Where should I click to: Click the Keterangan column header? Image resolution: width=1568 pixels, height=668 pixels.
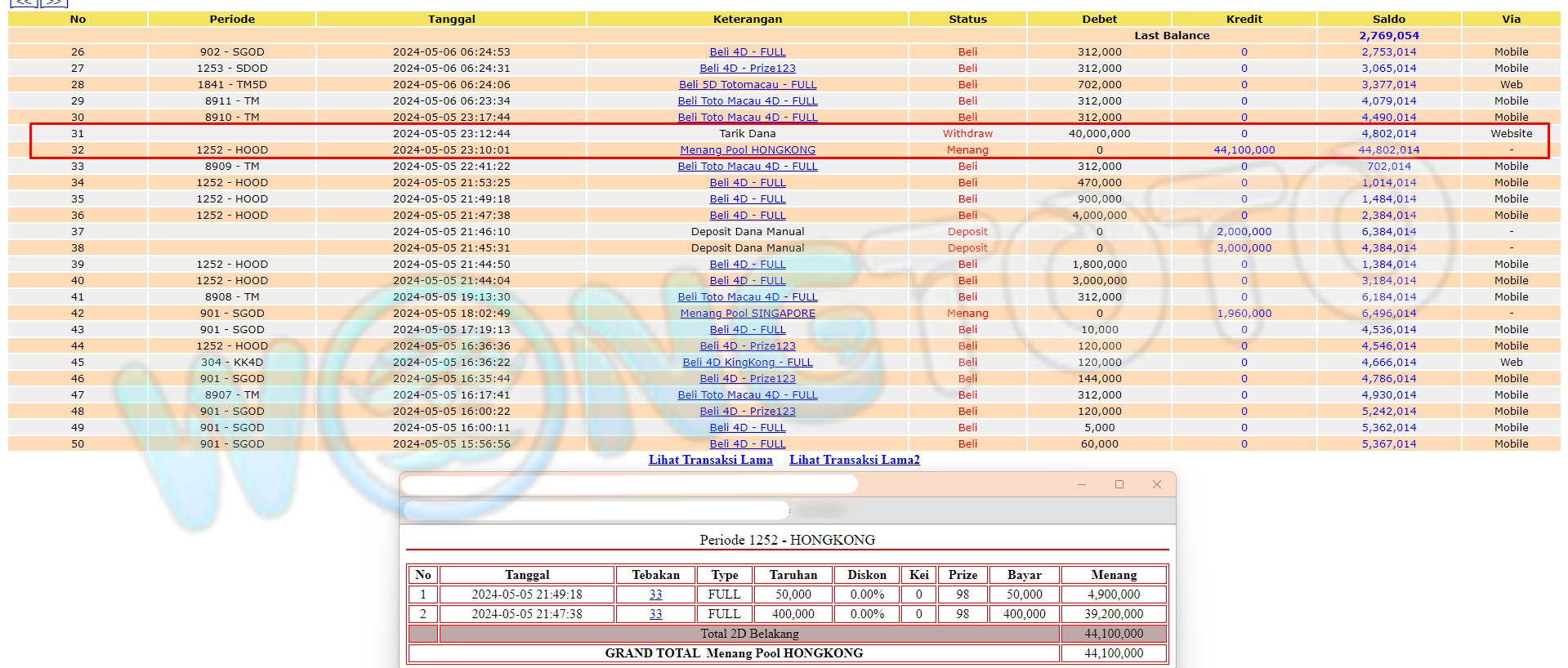(x=747, y=19)
